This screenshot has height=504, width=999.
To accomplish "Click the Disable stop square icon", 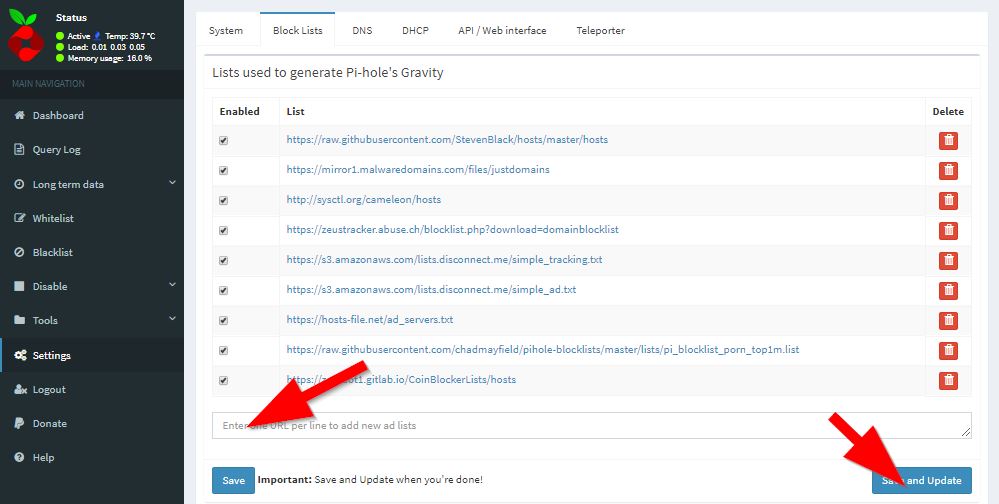I will 20,286.
